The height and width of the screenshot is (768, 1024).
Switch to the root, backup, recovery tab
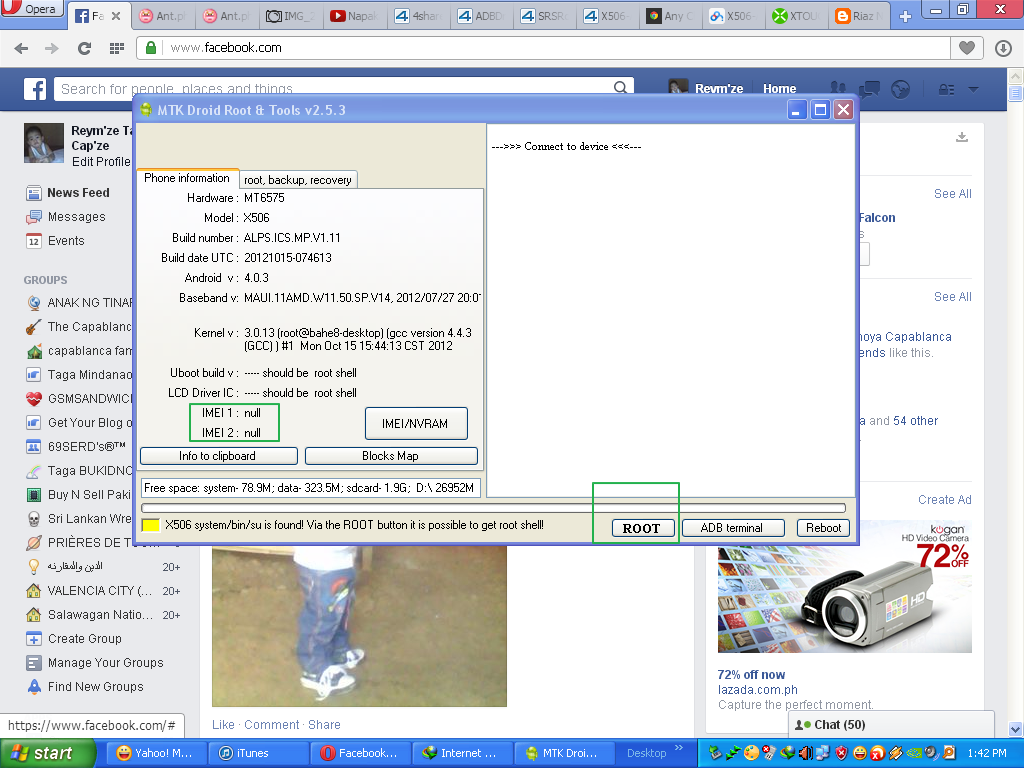[298, 180]
